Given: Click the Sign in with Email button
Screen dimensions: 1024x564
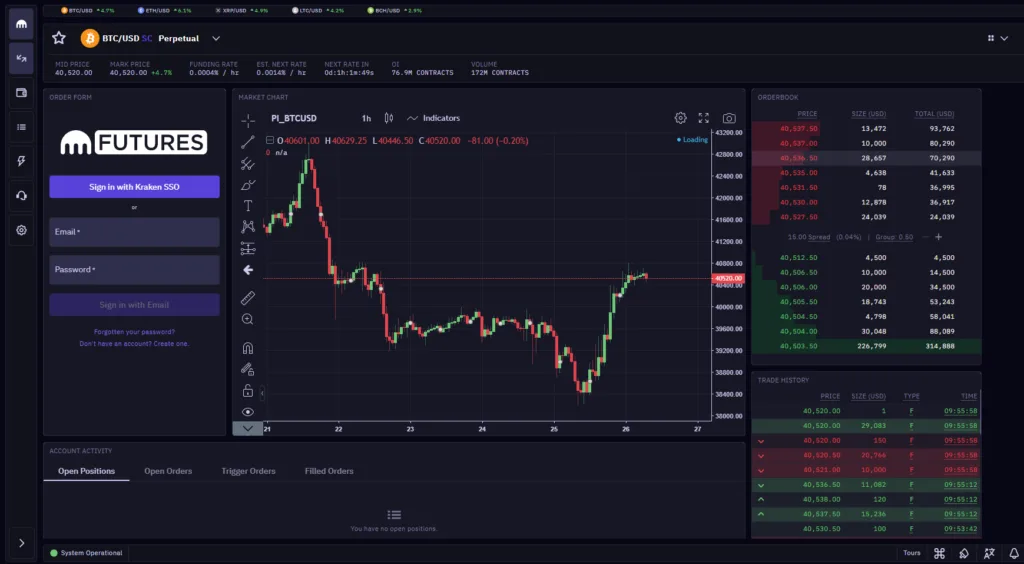Looking at the screenshot, I should [x=135, y=305].
